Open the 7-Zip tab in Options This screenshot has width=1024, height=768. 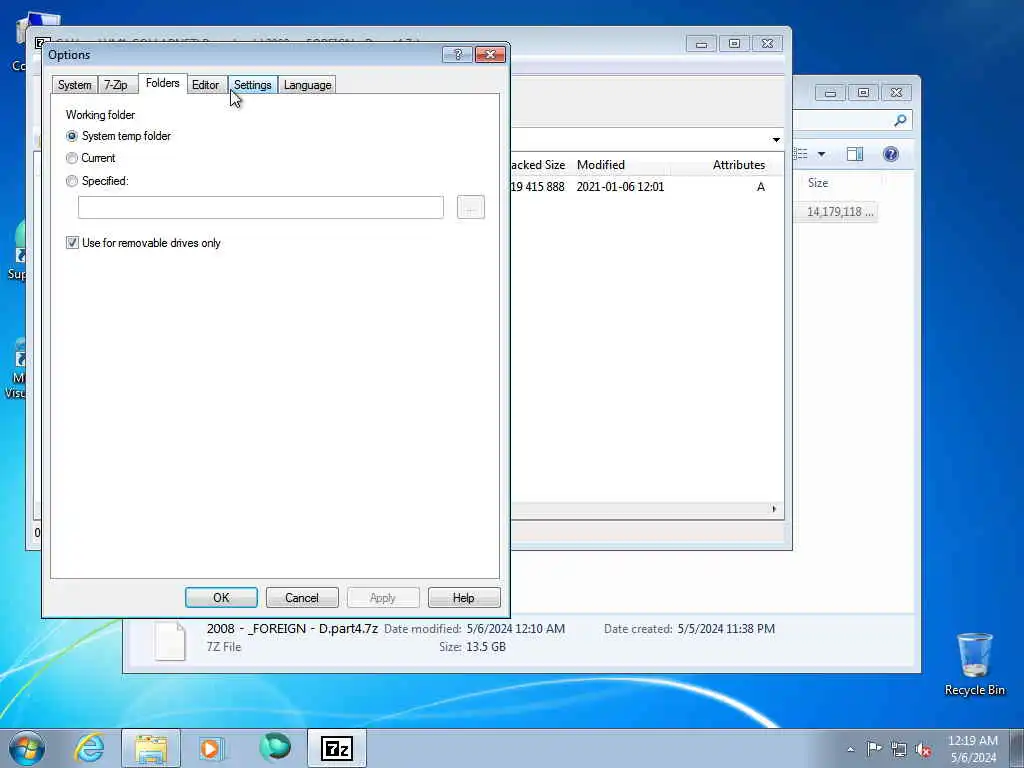[x=116, y=85]
